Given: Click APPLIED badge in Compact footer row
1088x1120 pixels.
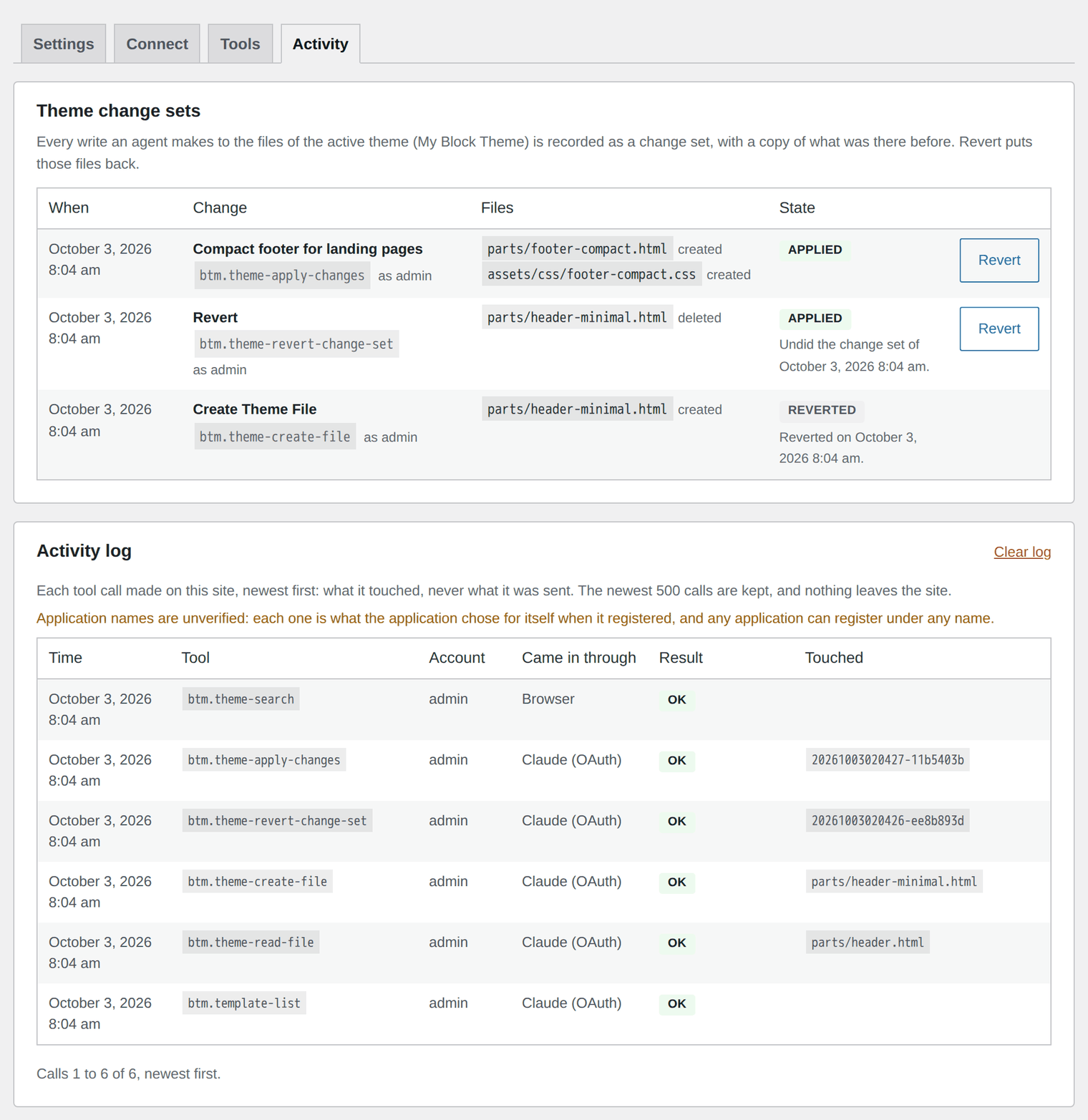Looking at the screenshot, I should point(815,250).
